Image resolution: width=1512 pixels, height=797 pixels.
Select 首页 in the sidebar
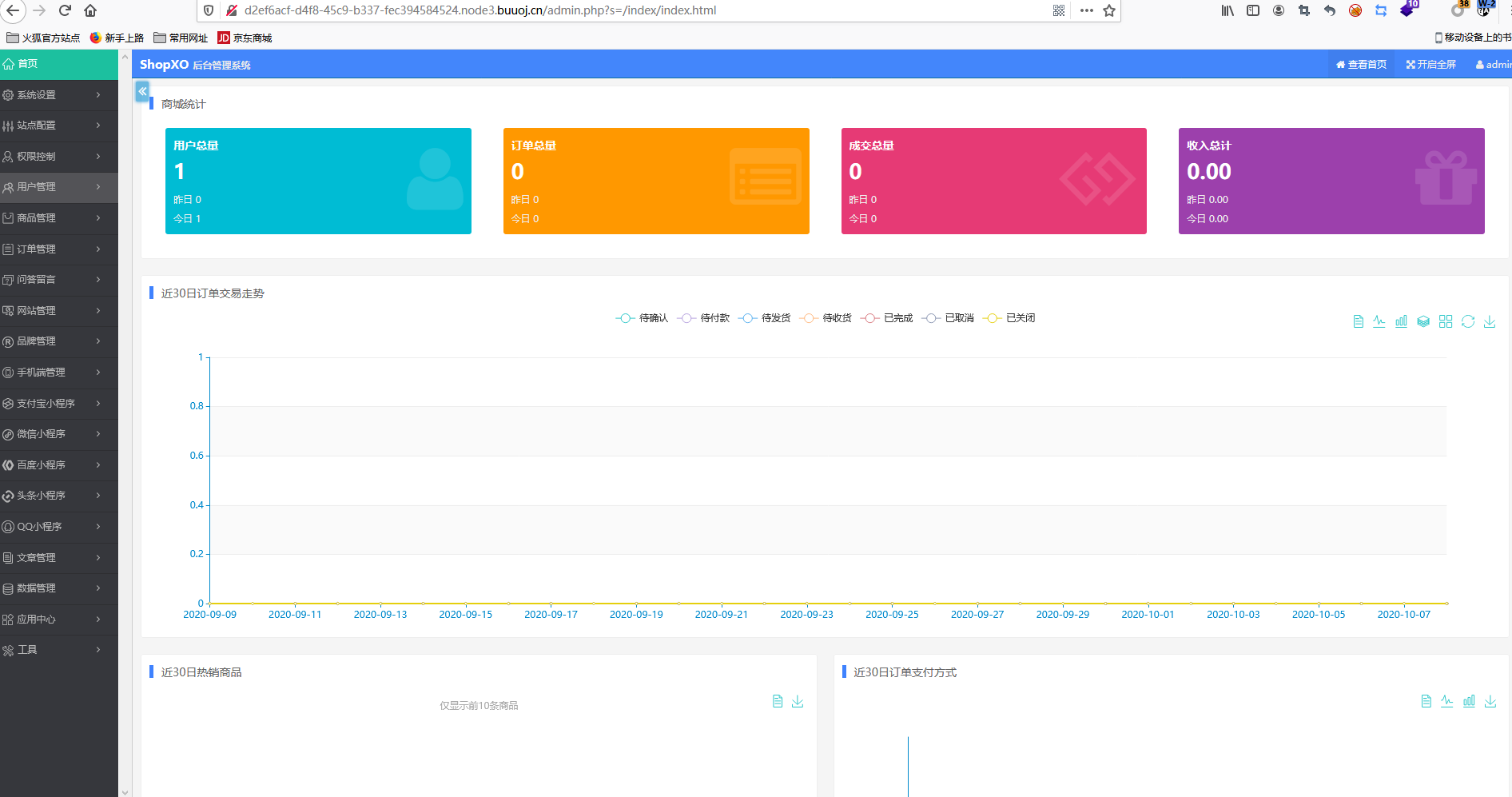(59, 64)
